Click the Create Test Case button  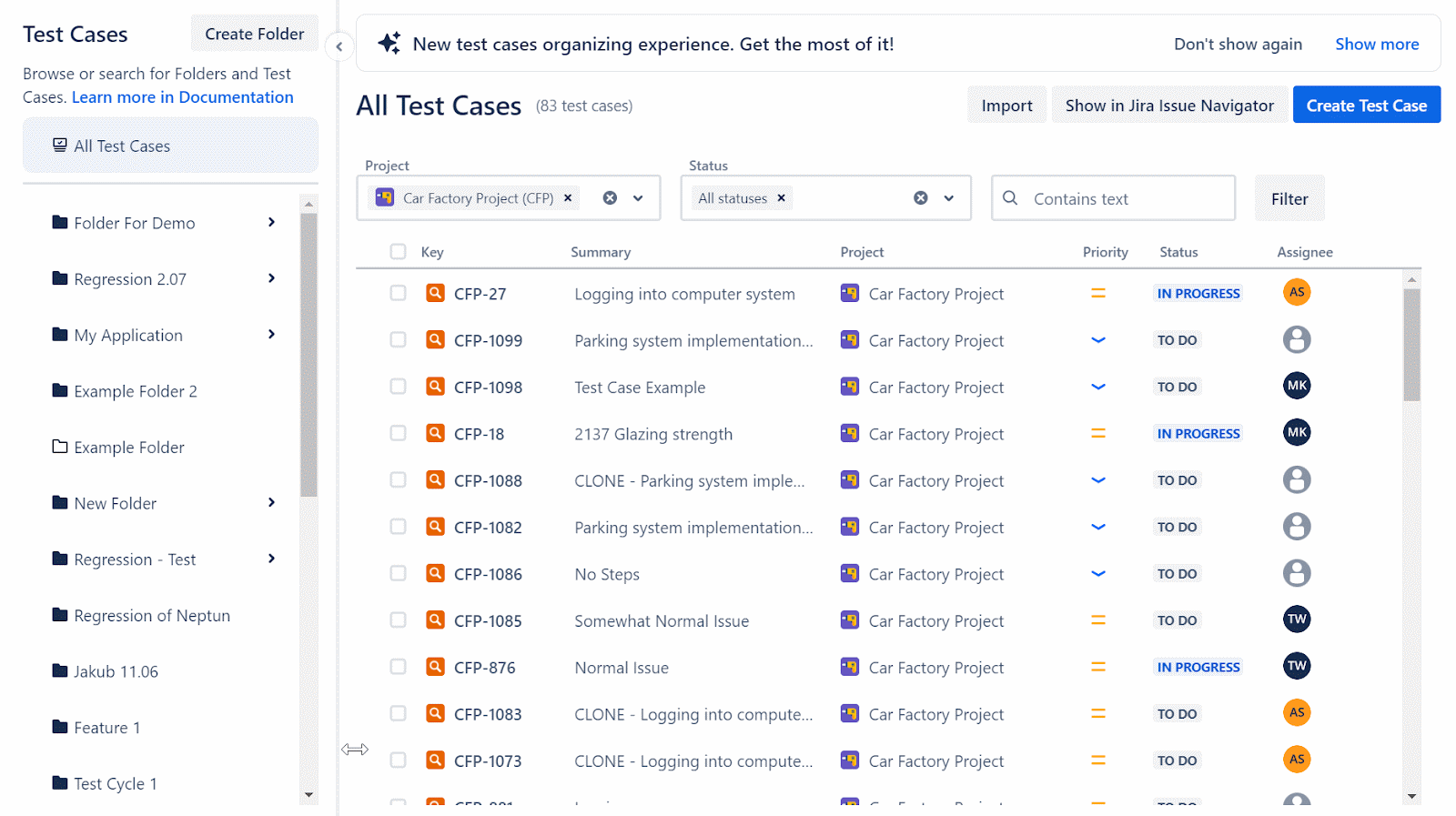1367,106
